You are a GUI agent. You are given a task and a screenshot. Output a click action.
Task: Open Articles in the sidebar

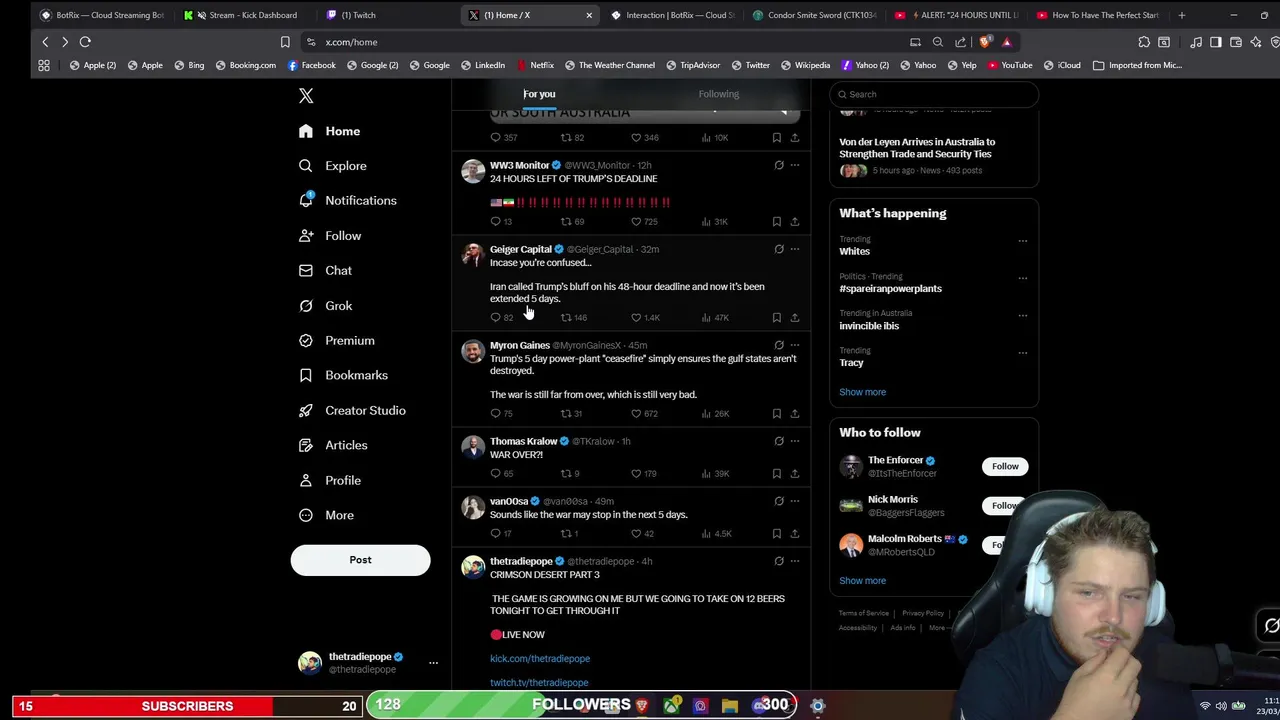[x=332, y=445]
